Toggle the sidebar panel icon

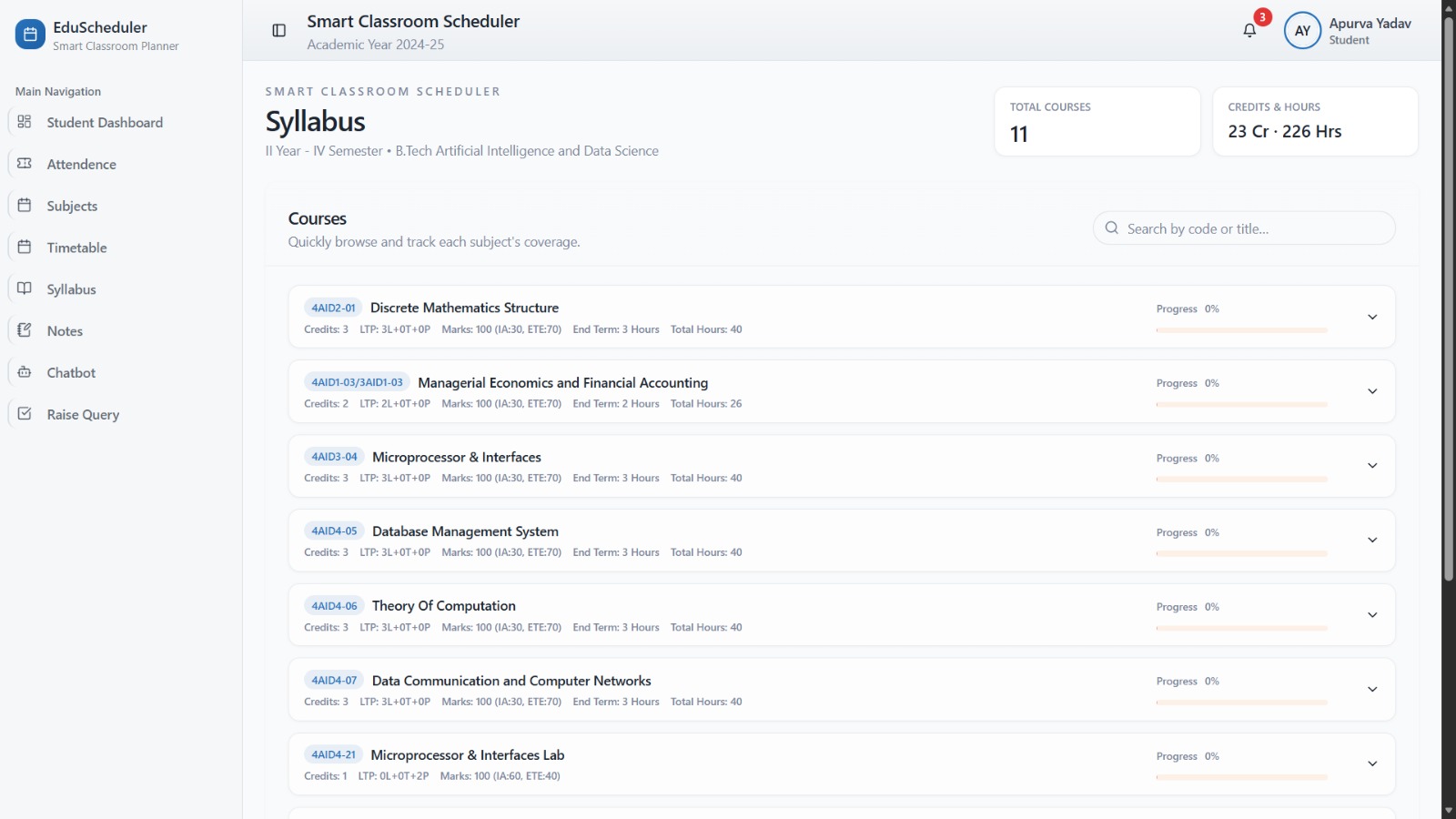279,31
